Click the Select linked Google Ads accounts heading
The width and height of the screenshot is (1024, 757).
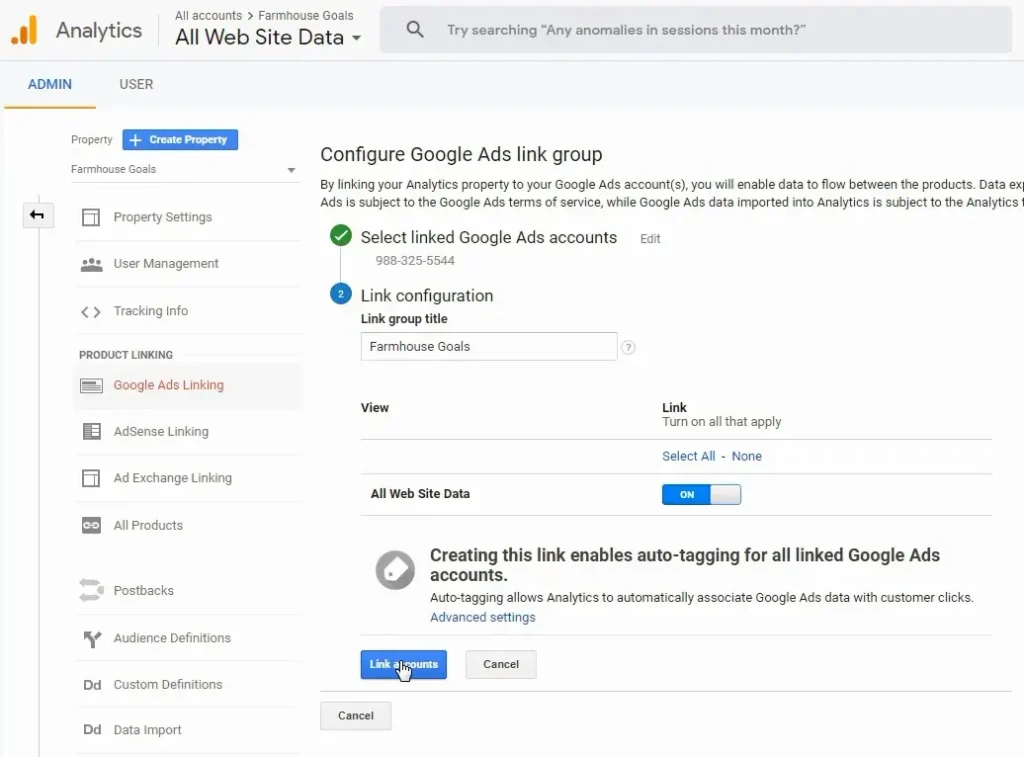[x=488, y=237]
